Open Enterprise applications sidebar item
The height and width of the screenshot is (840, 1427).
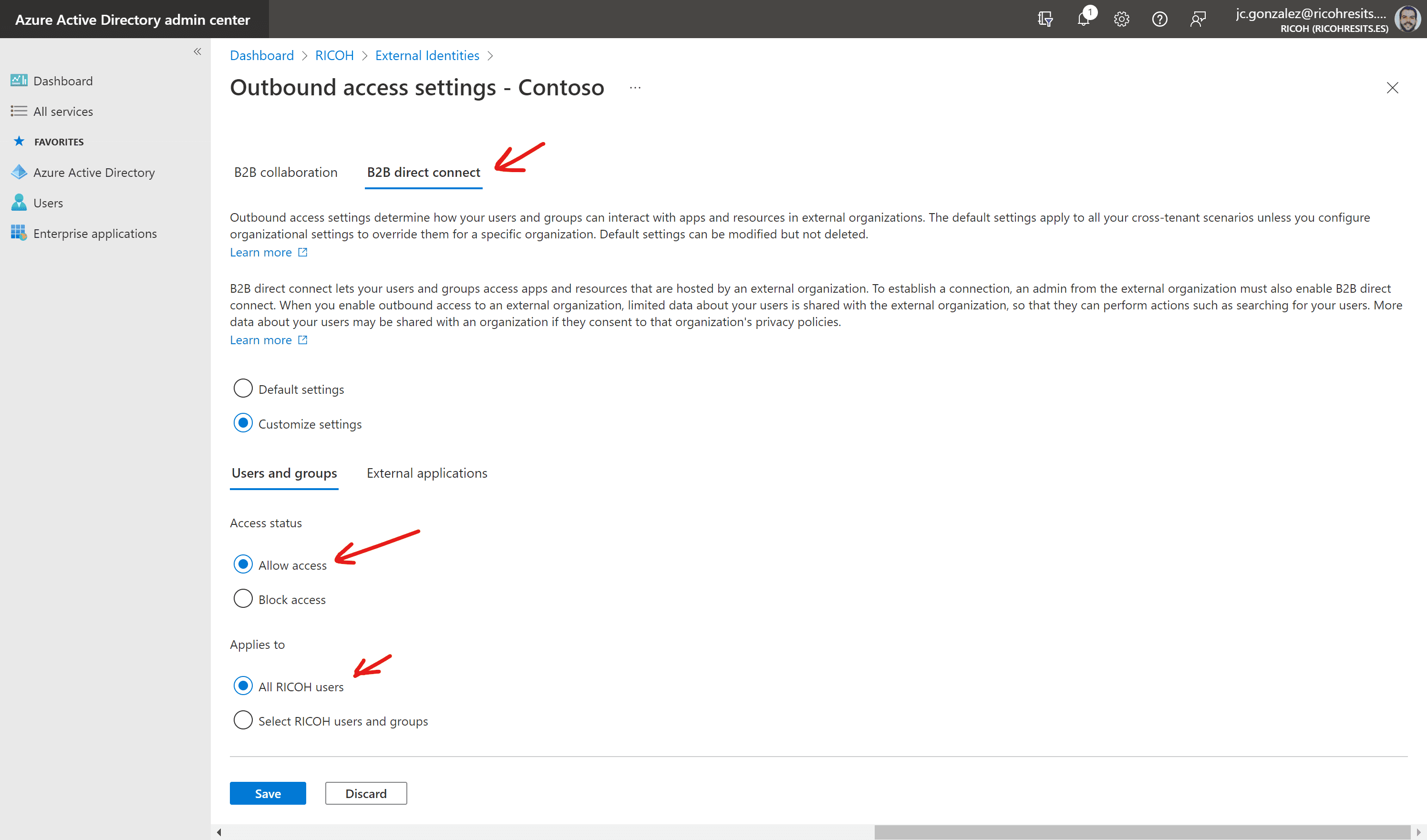[95, 234]
